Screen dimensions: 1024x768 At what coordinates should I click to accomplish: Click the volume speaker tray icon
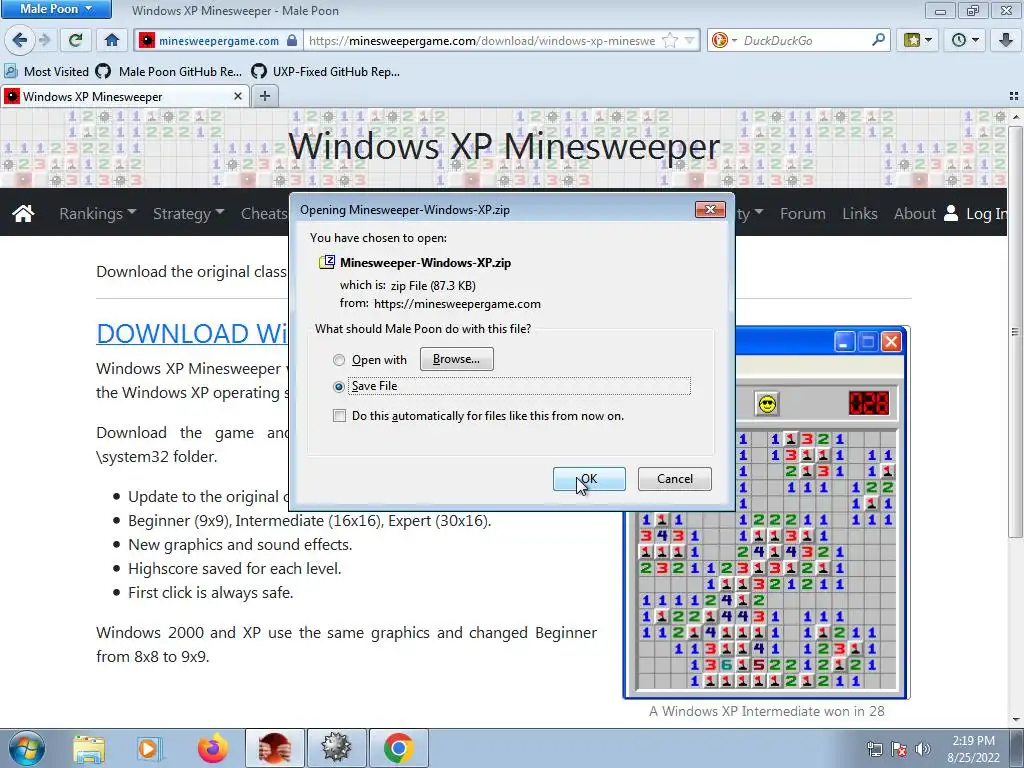pos(922,749)
